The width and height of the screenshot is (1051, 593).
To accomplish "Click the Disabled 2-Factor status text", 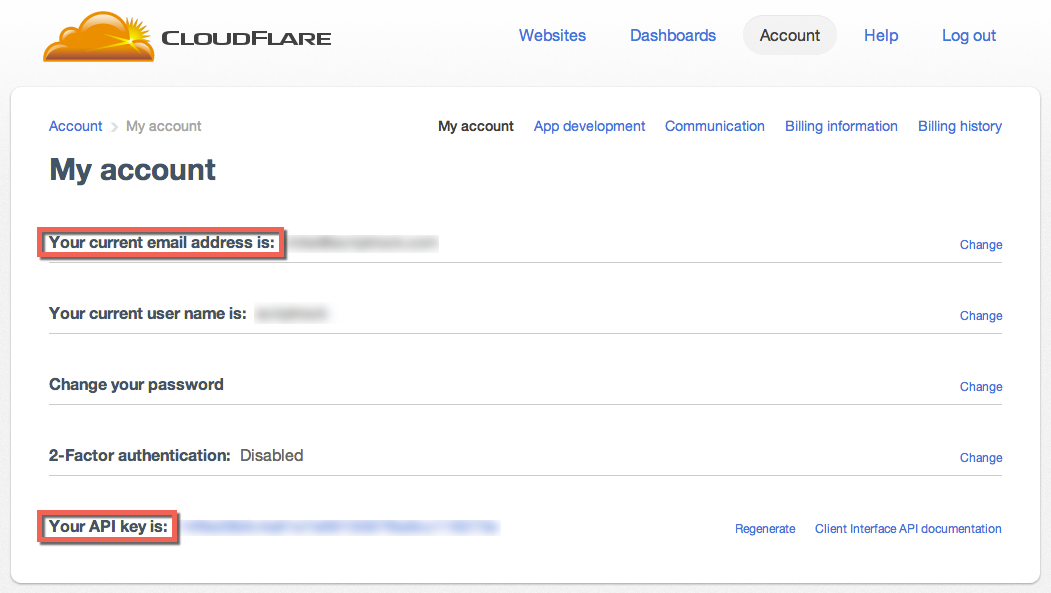I will tap(271, 456).
